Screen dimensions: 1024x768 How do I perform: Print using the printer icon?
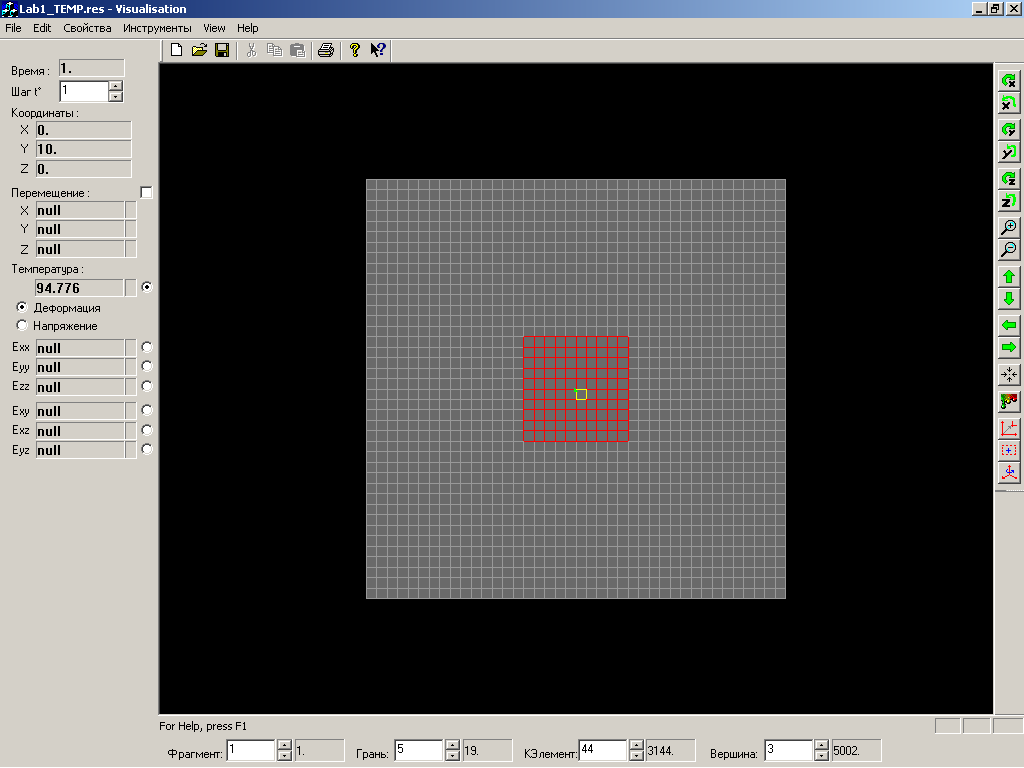pyautogui.click(x=326, y=50)
